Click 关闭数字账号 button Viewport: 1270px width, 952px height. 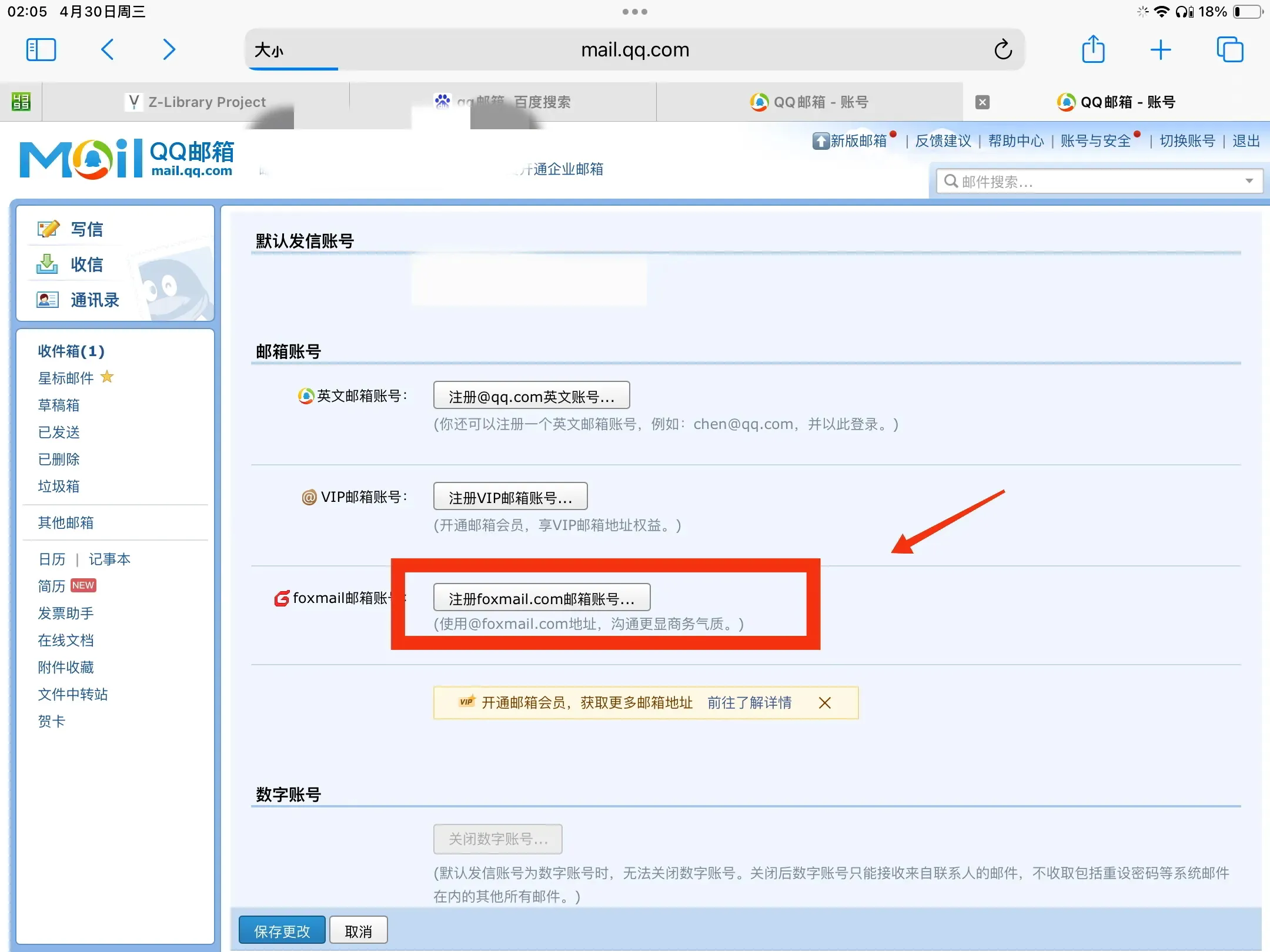(x=498, y=839)
